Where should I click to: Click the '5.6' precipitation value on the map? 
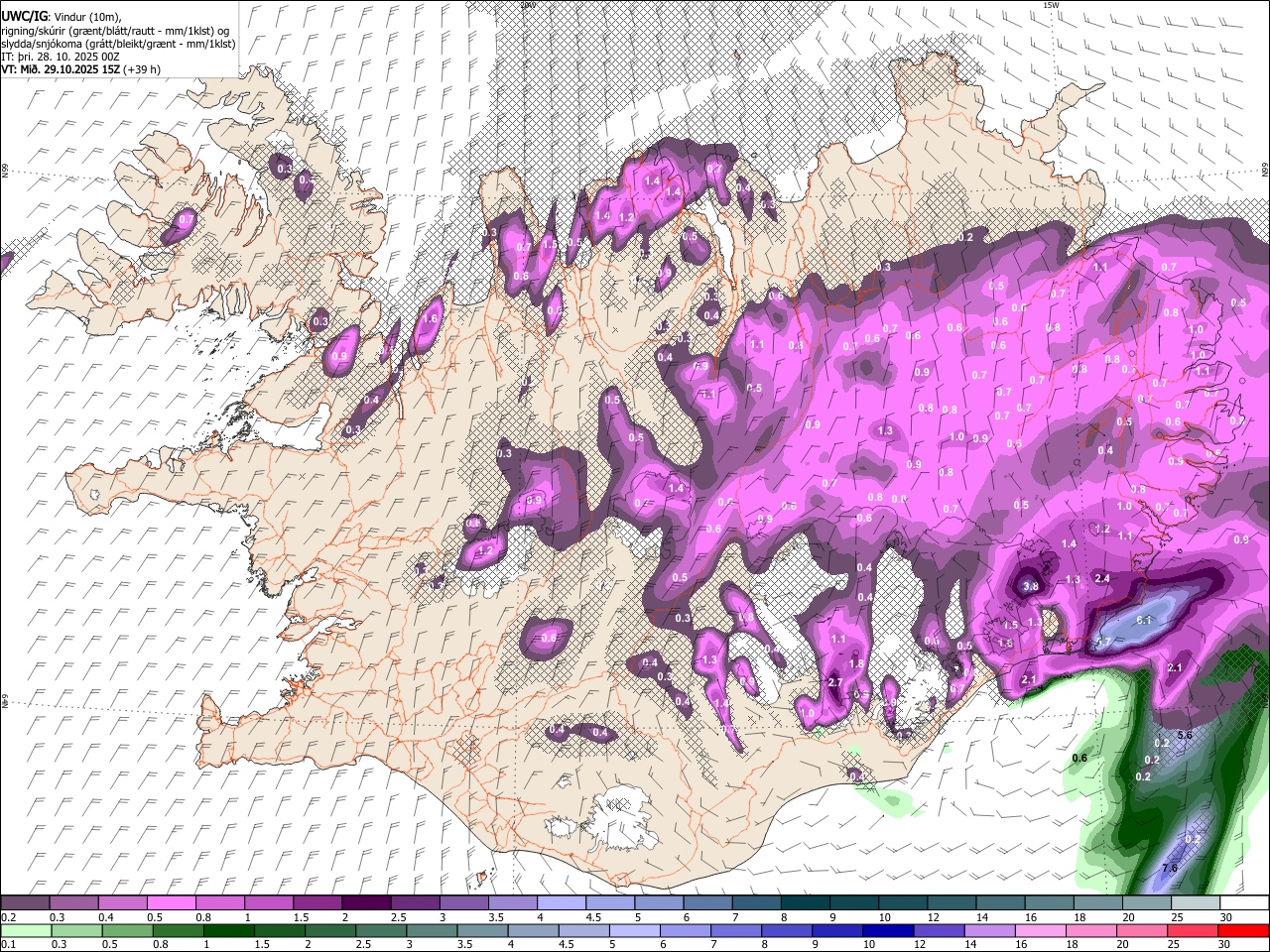[x=1185, y=735]
